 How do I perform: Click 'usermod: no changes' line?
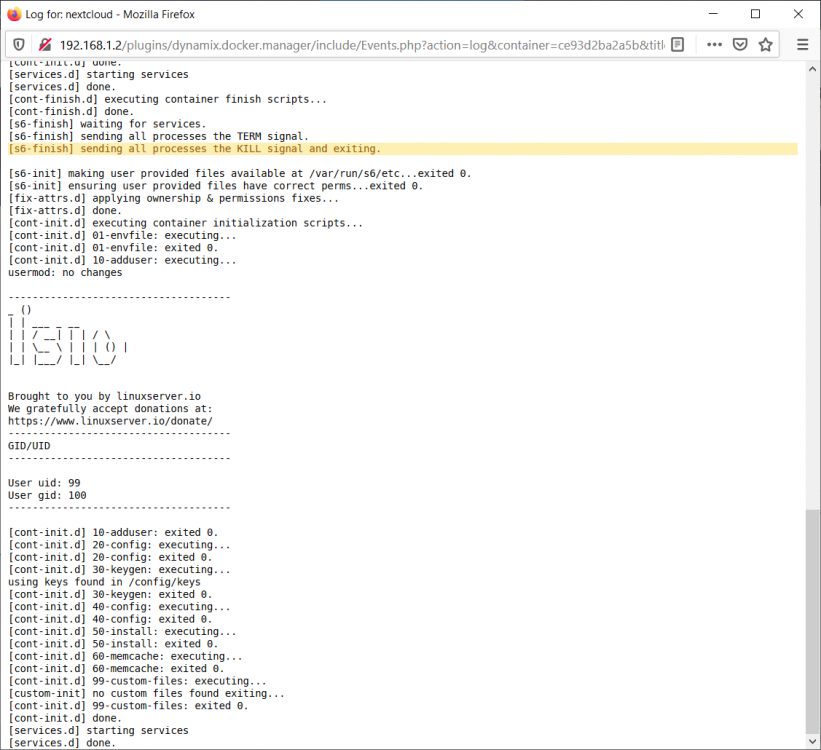pyautogui.click(x=65, y=272)
